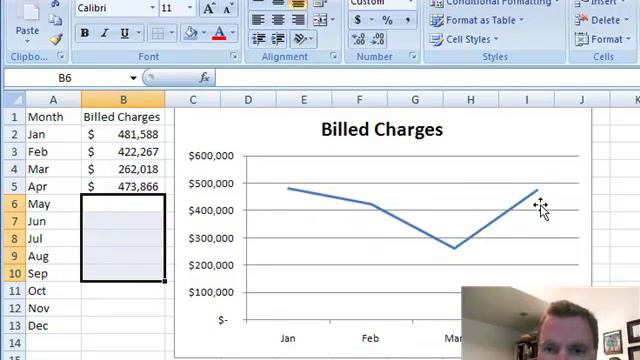This screenshot has width=640, height=360.
Task: Apply Accounting dollar number format
Action: [358, 20]
